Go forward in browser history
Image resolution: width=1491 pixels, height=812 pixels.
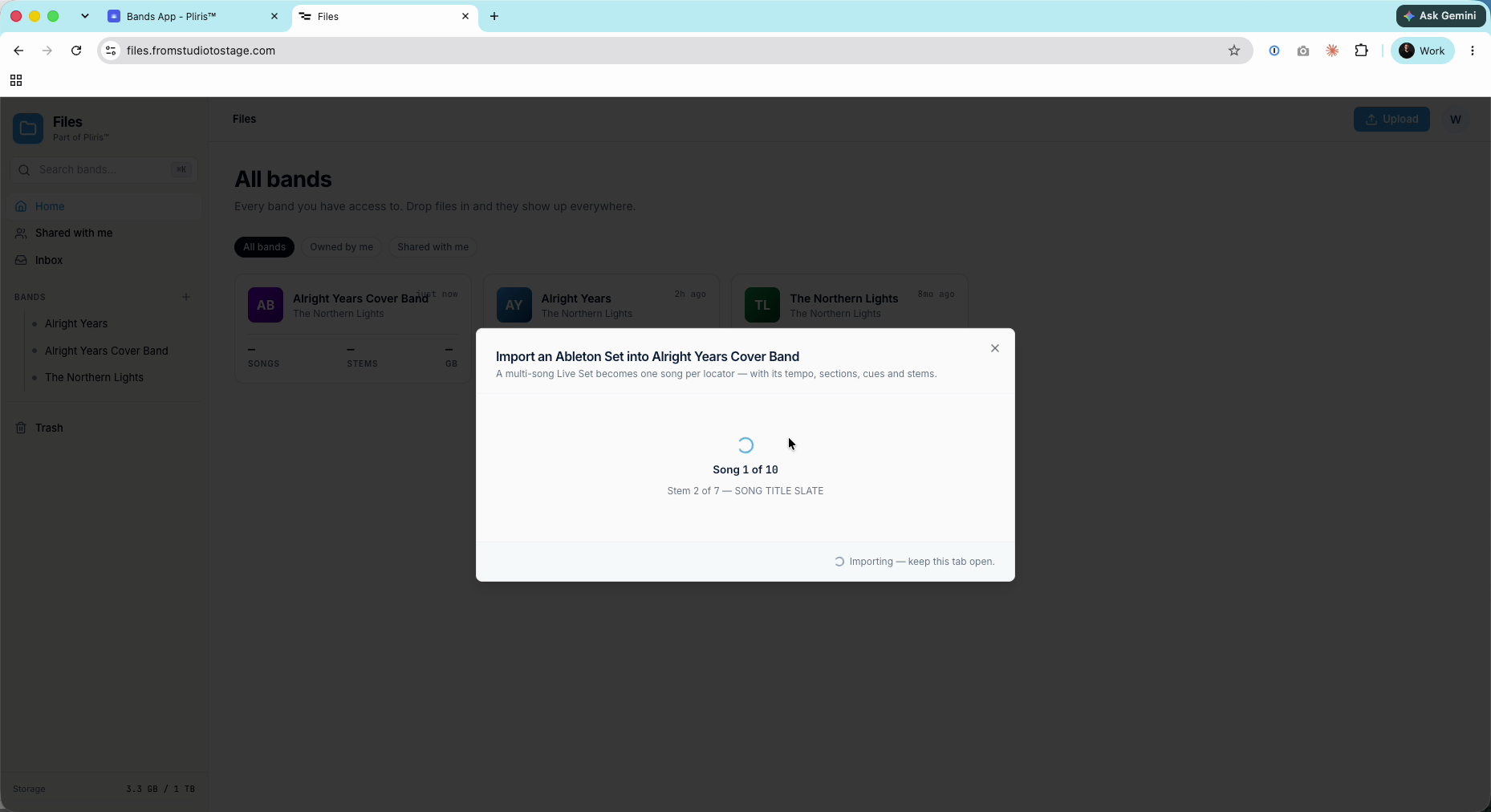(47, 51)
